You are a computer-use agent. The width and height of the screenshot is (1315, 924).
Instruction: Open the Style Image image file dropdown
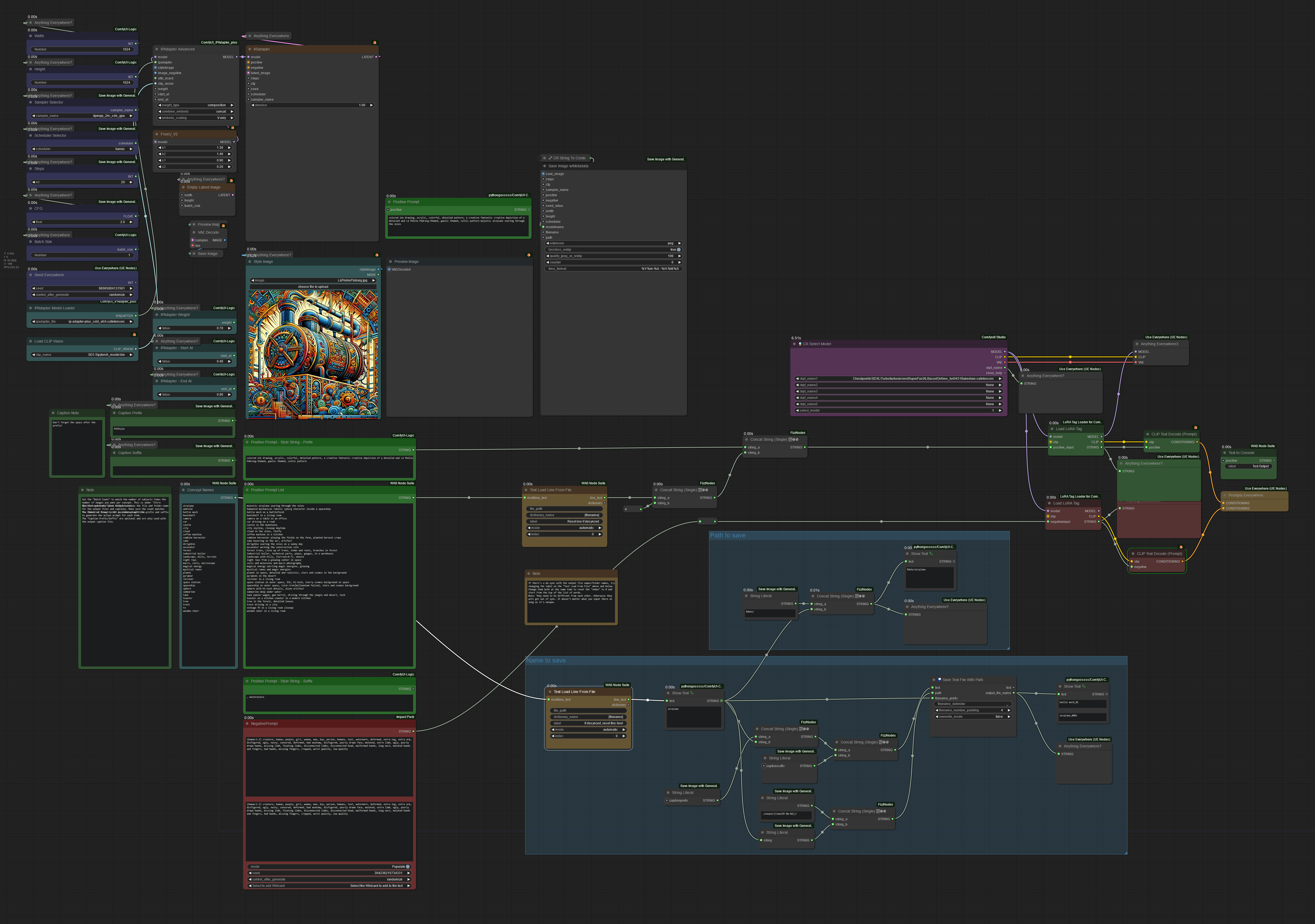coord(313,281)
